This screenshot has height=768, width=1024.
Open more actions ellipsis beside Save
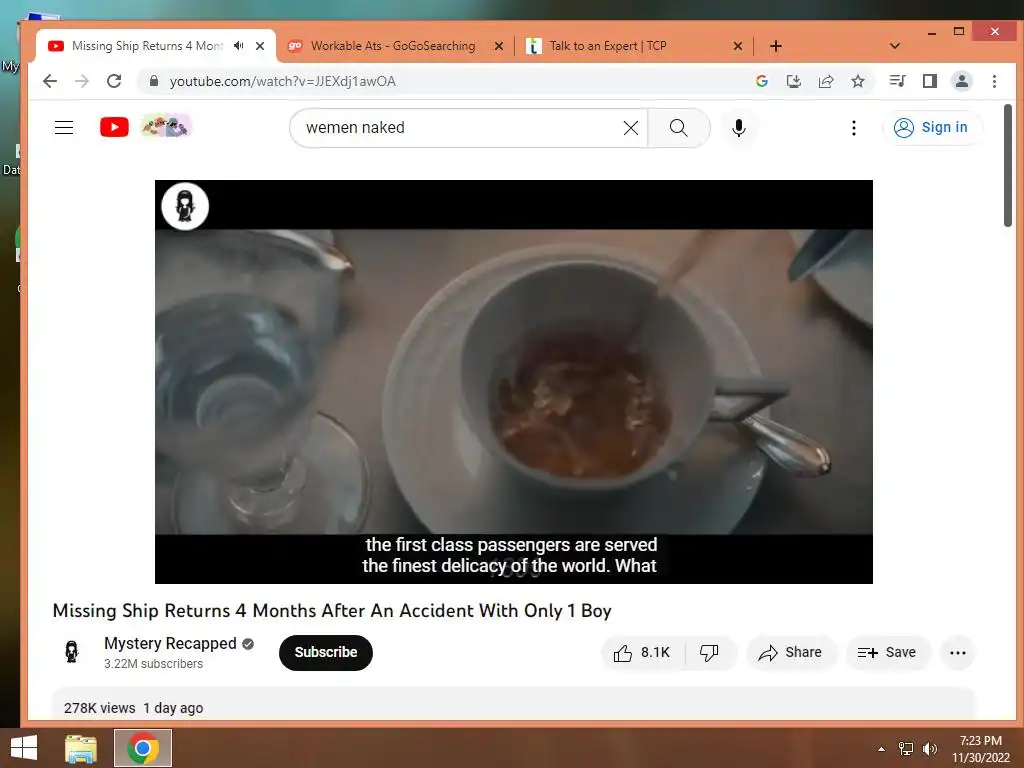click(x=958, y=652)
